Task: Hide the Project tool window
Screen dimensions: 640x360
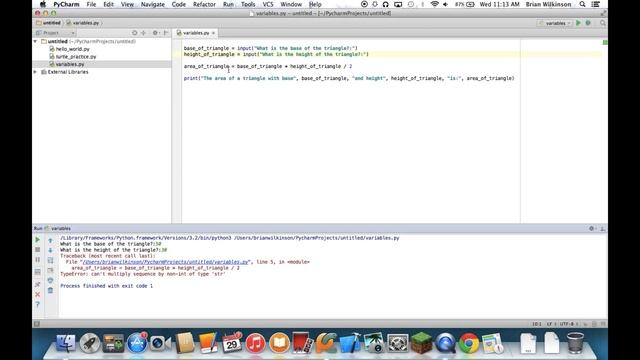Action: coord(166,33)
